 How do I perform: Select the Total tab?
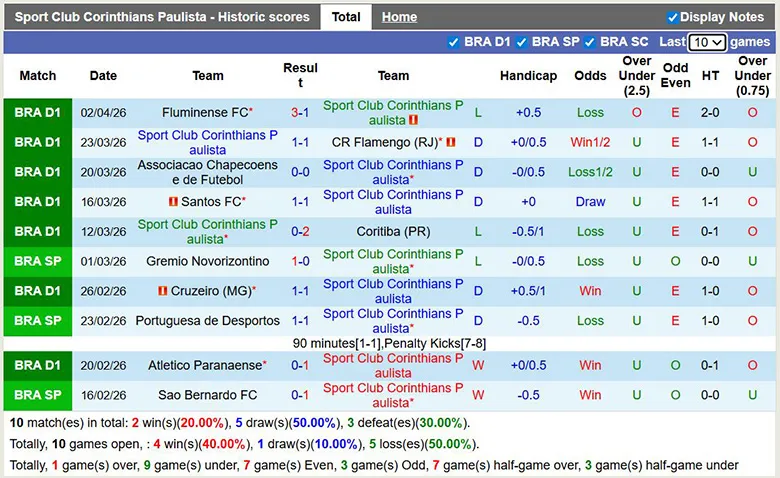pos(346,17)
